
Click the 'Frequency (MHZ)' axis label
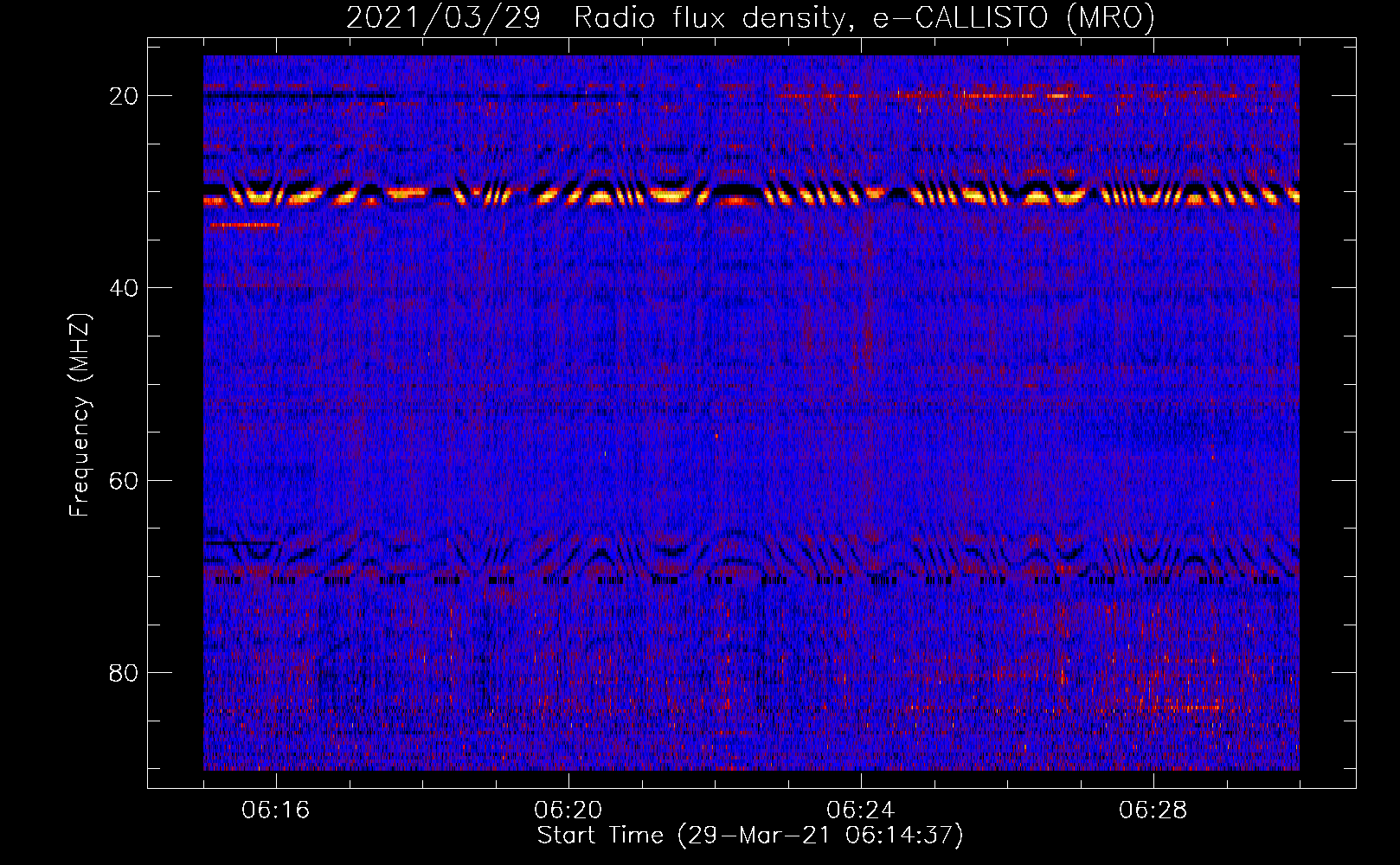80,415
